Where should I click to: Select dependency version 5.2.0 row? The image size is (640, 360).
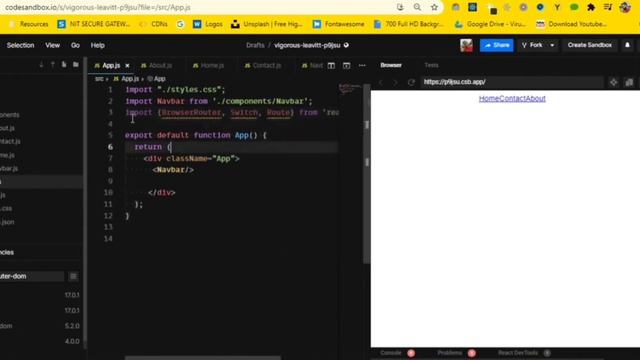coord(41,326)
